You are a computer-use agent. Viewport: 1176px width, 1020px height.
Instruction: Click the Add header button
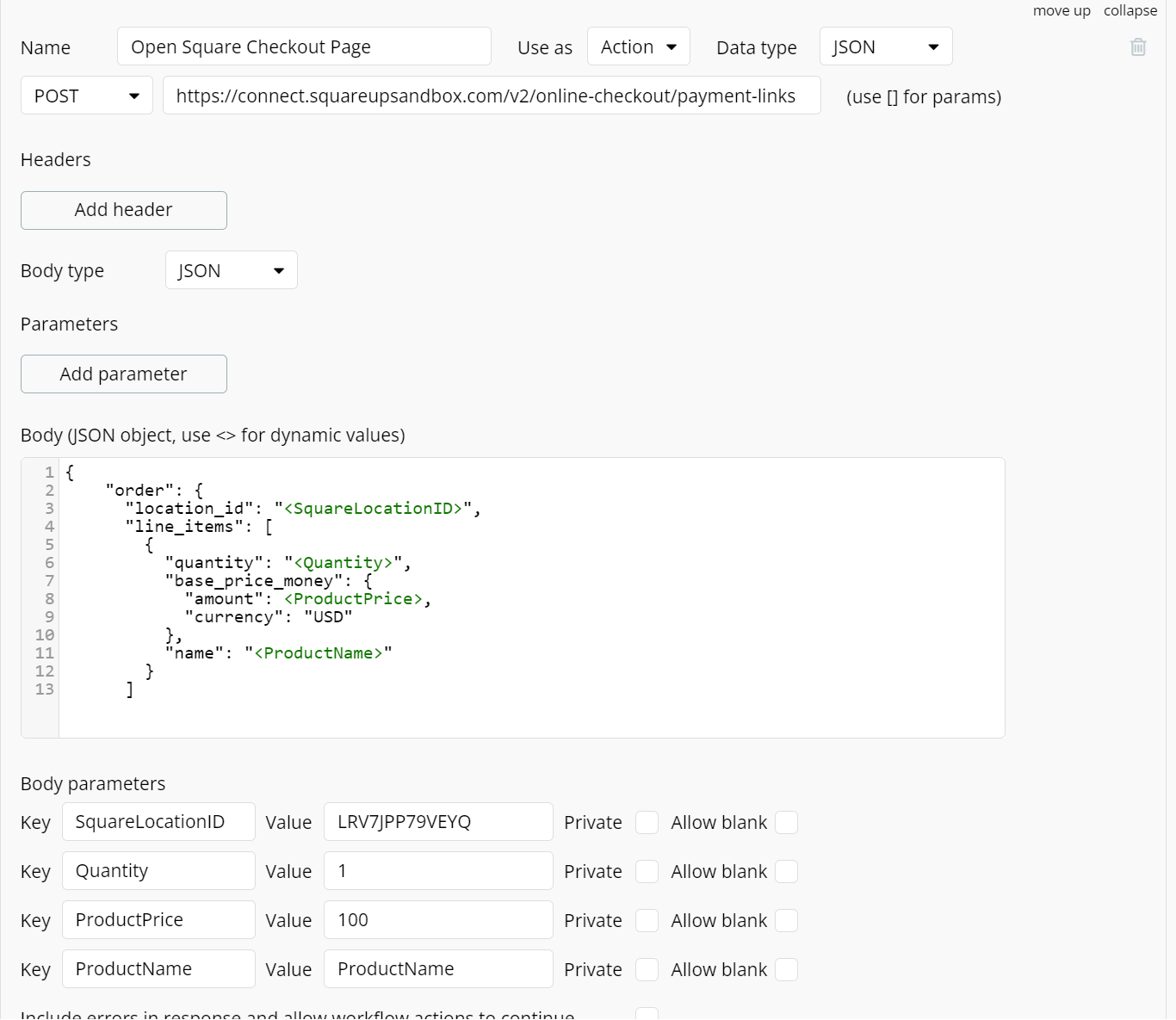coord(124,210)
